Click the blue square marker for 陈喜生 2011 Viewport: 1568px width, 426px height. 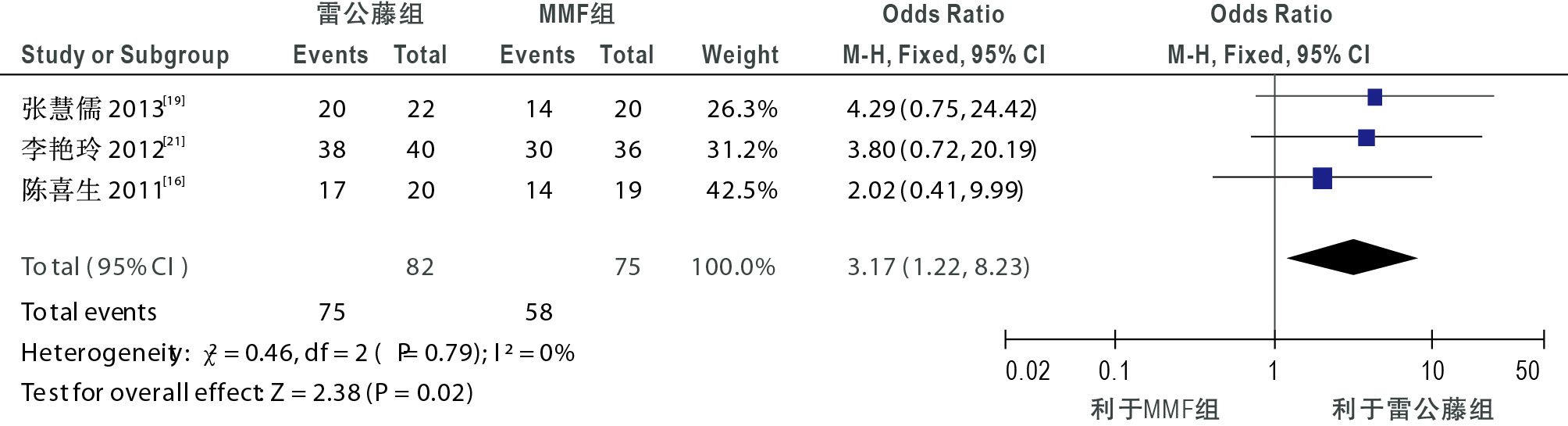coord(1322,178)
